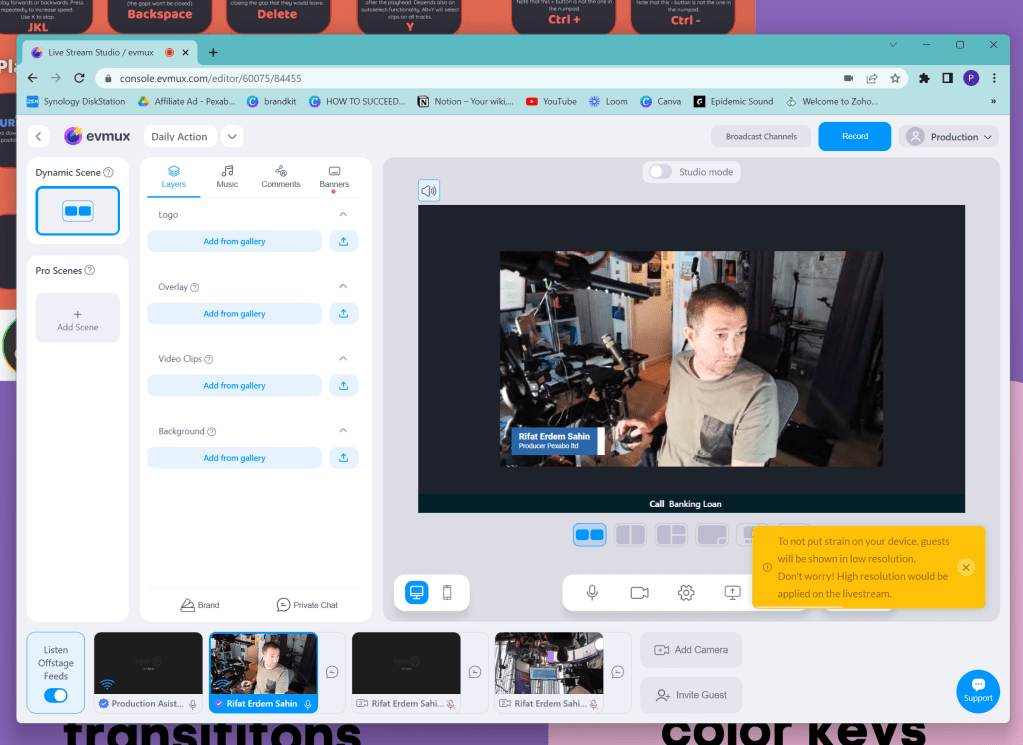
Task: Select desktop landscape view icon
Action: [x=416, y=592]
